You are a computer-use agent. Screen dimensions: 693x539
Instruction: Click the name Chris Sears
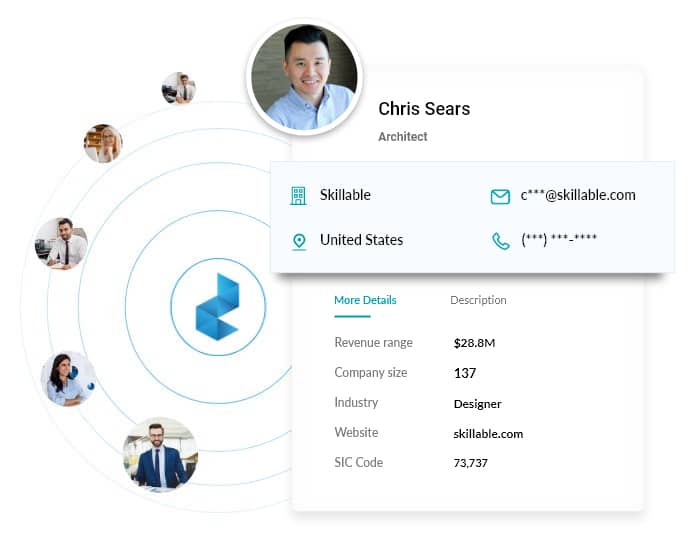(424, 109)
